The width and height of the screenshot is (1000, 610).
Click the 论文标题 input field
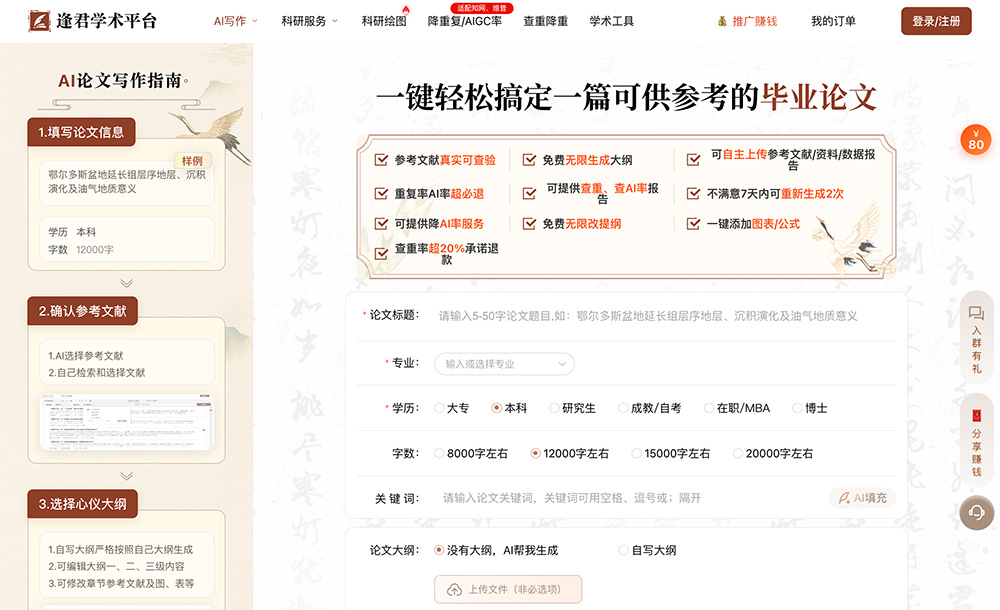[663, 316]
